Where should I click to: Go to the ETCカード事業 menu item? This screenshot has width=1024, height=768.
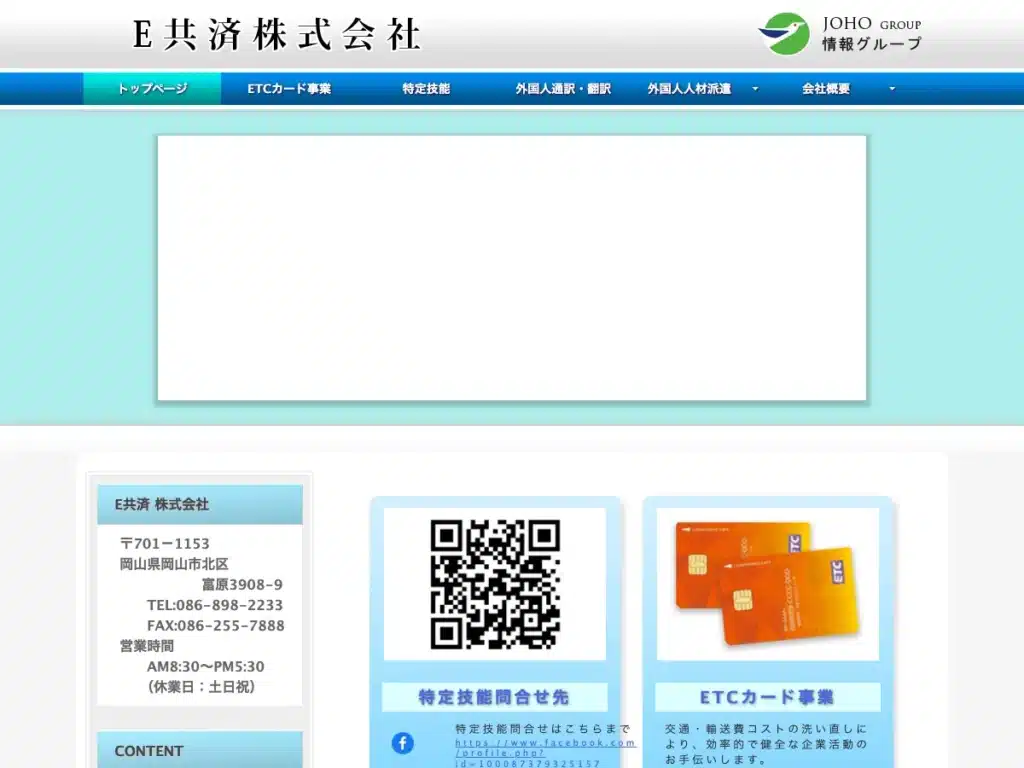pyautogui.click(x=289, y=89)
